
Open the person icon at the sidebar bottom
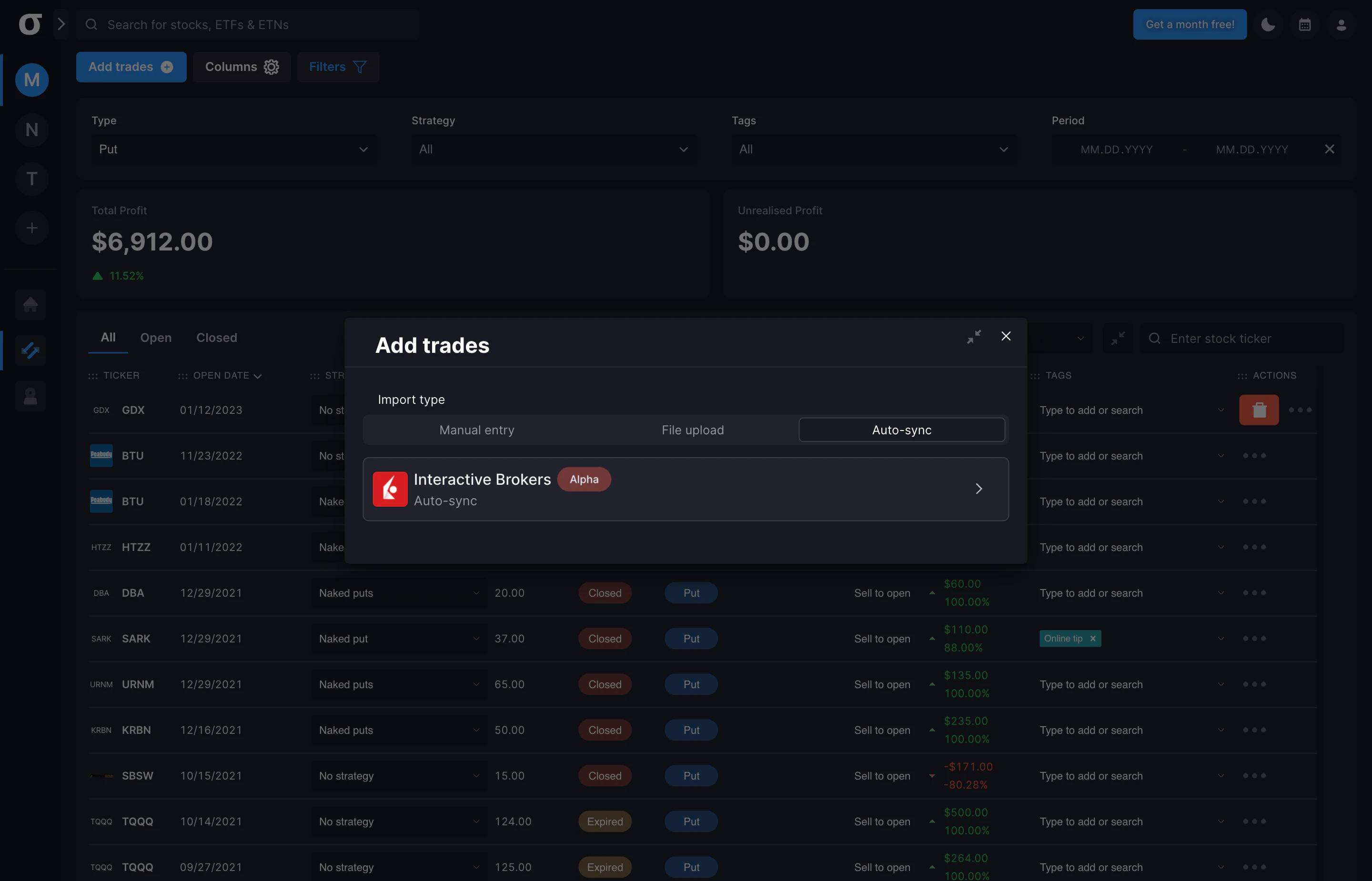(x=30, y=396)
